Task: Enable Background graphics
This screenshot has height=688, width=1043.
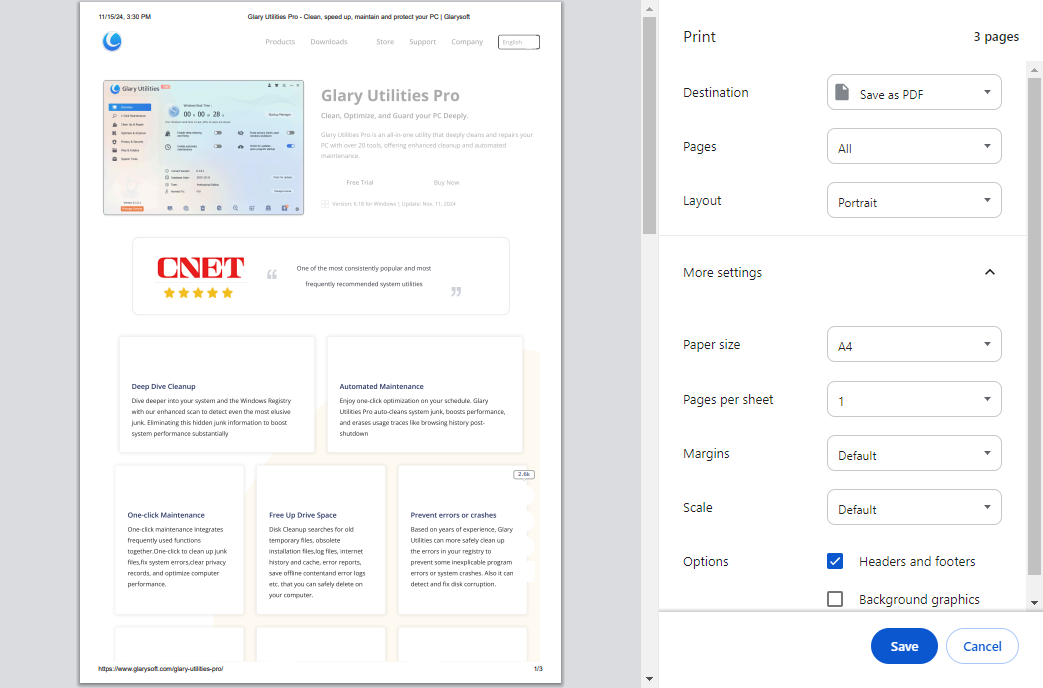Action: pyautogui.click(x=835, y=598)
